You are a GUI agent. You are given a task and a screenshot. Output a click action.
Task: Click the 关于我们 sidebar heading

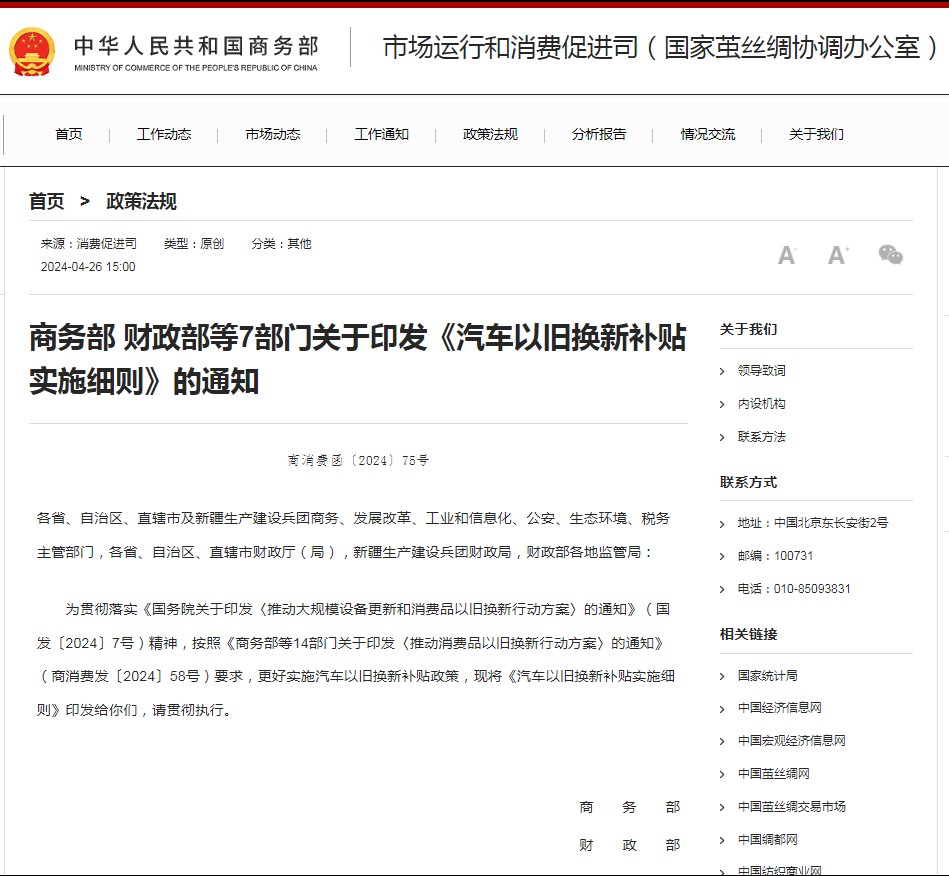749,329
